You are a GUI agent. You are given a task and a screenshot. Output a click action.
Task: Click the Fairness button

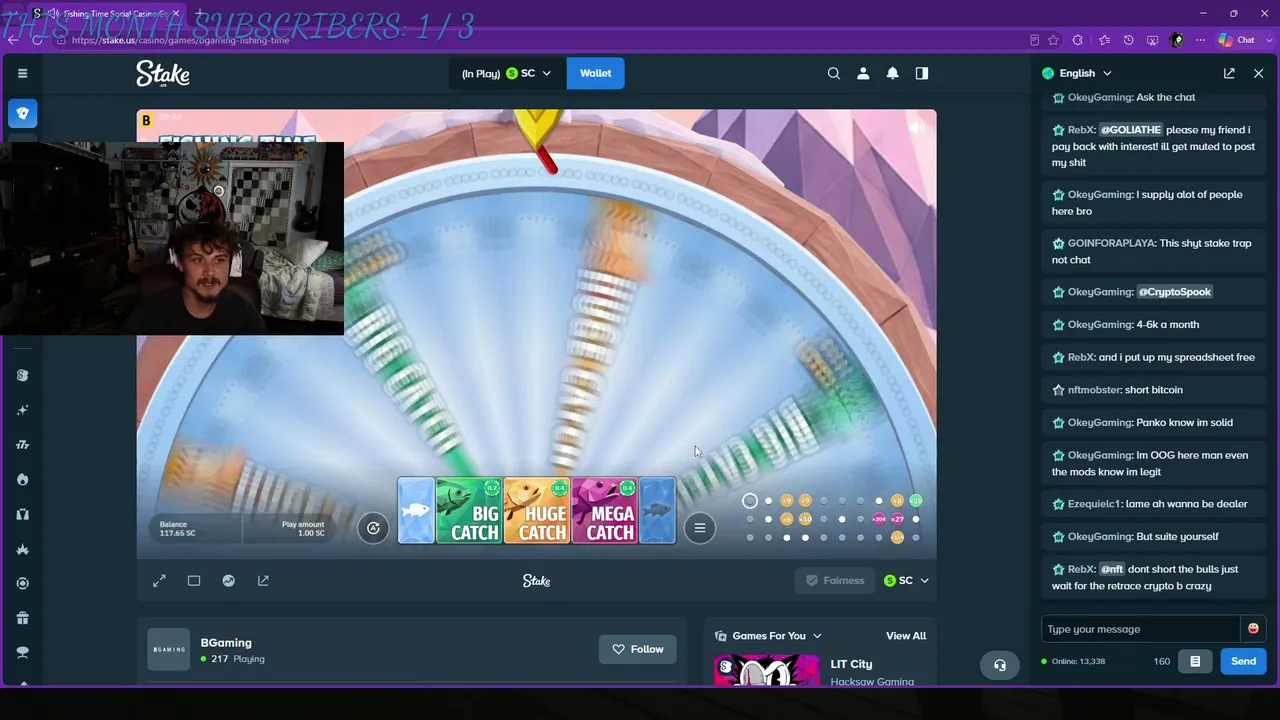(835, 580)
